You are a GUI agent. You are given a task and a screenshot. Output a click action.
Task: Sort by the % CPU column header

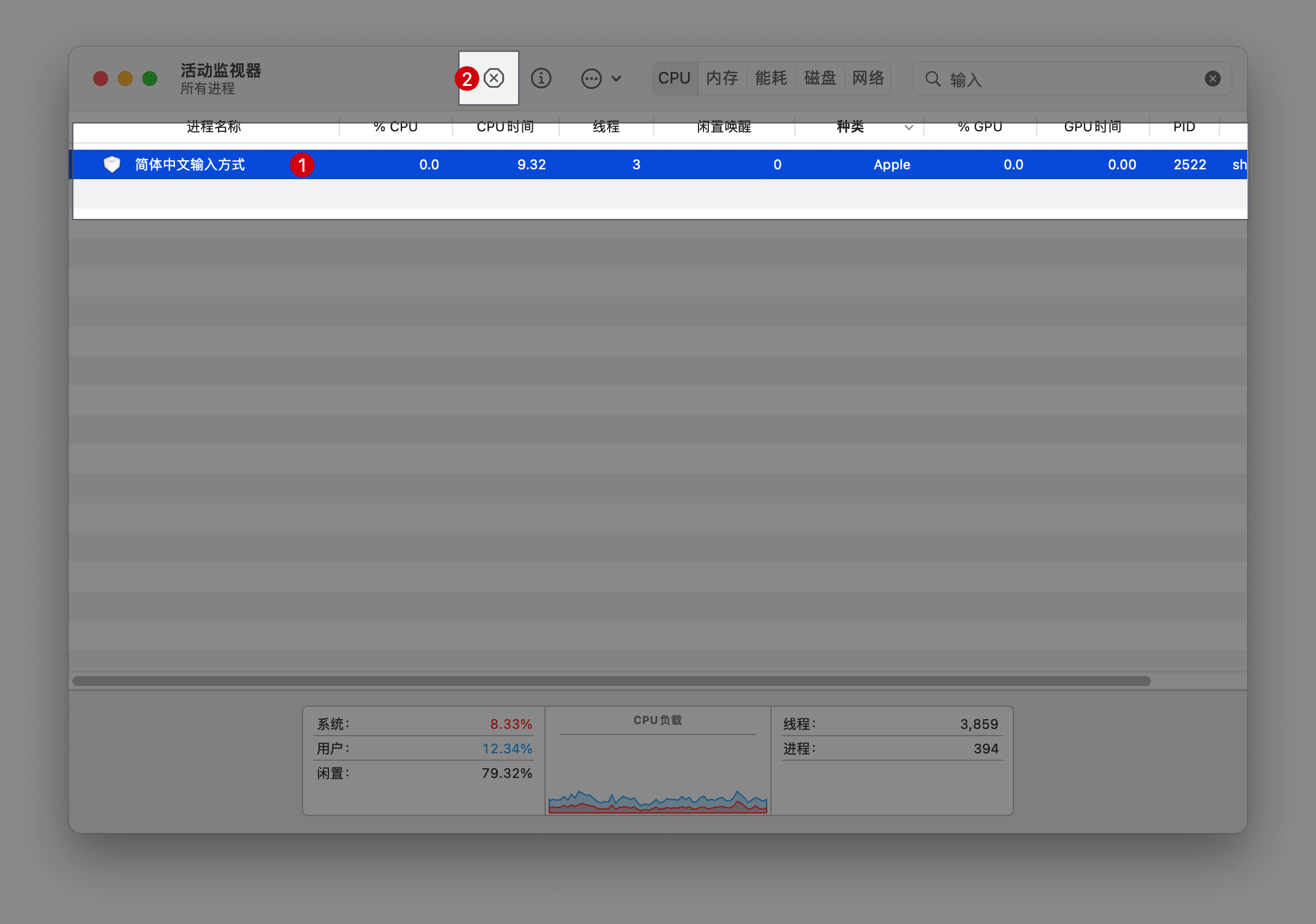(x=395, y=127)
